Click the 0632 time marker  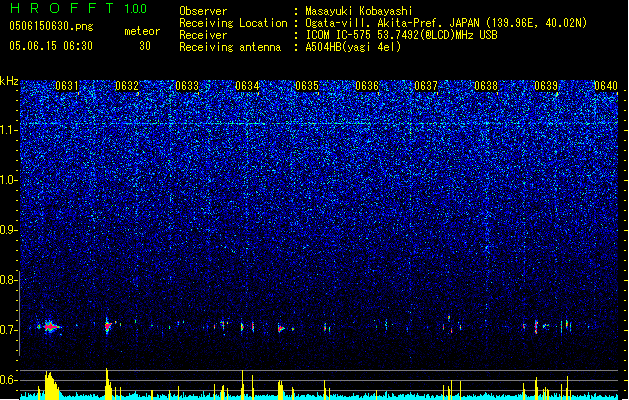pos(127,86)
